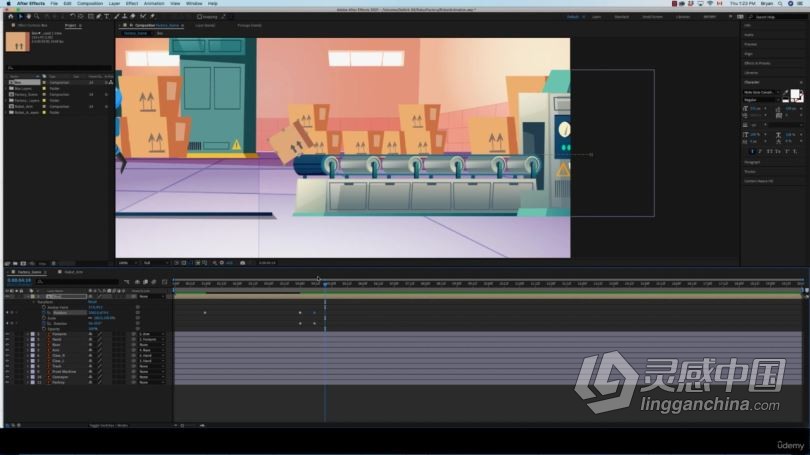Expand the Front Machine layer properties
Screen dimensions: 810x455
coord(27,371)
